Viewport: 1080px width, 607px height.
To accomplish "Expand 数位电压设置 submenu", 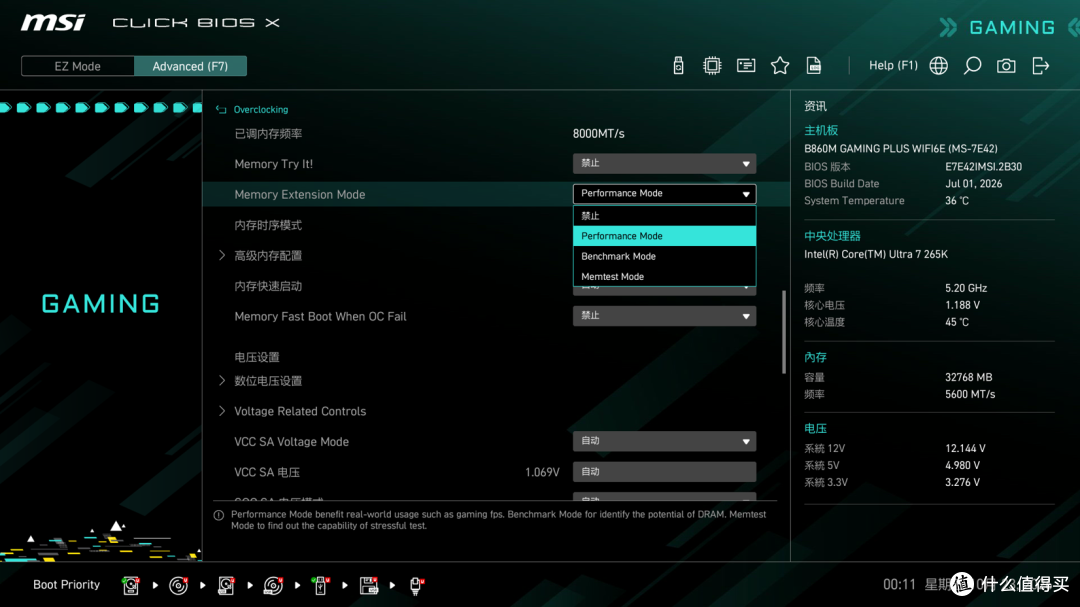I will (267, 381).
